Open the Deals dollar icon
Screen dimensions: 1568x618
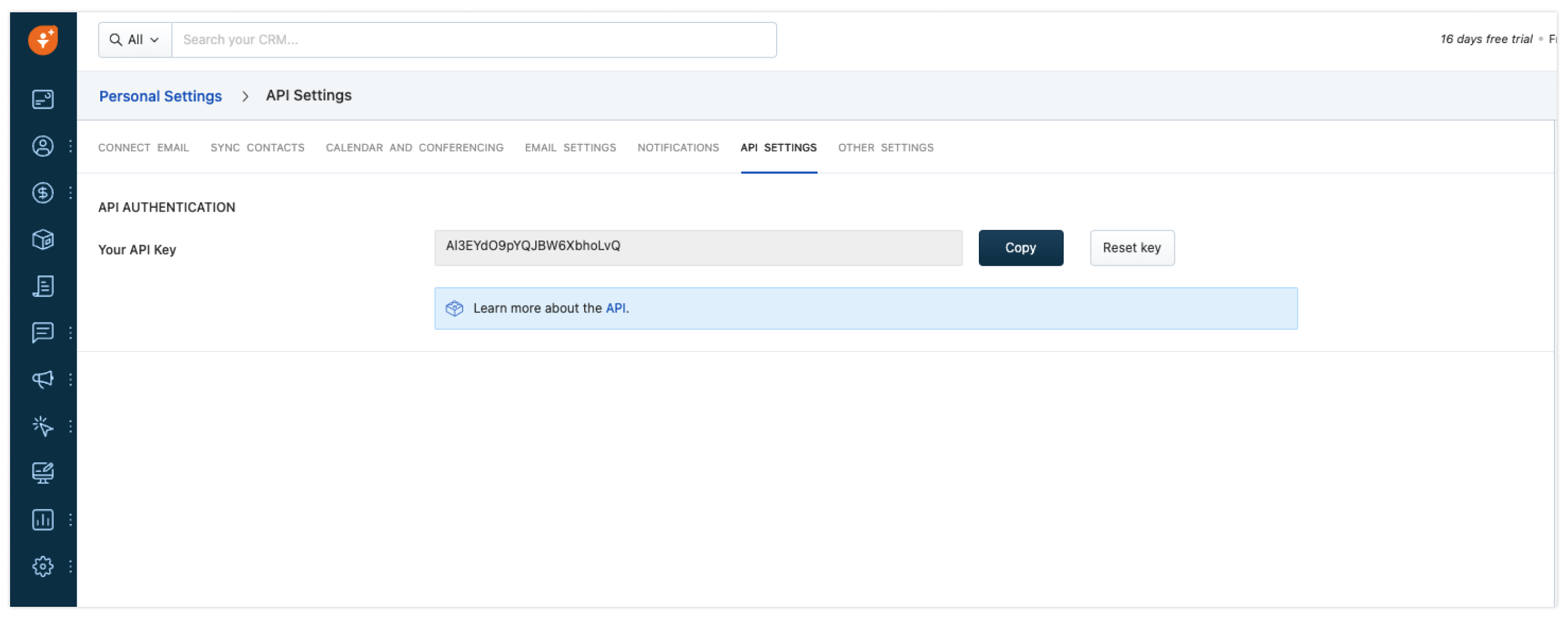[x=43, y=193]
